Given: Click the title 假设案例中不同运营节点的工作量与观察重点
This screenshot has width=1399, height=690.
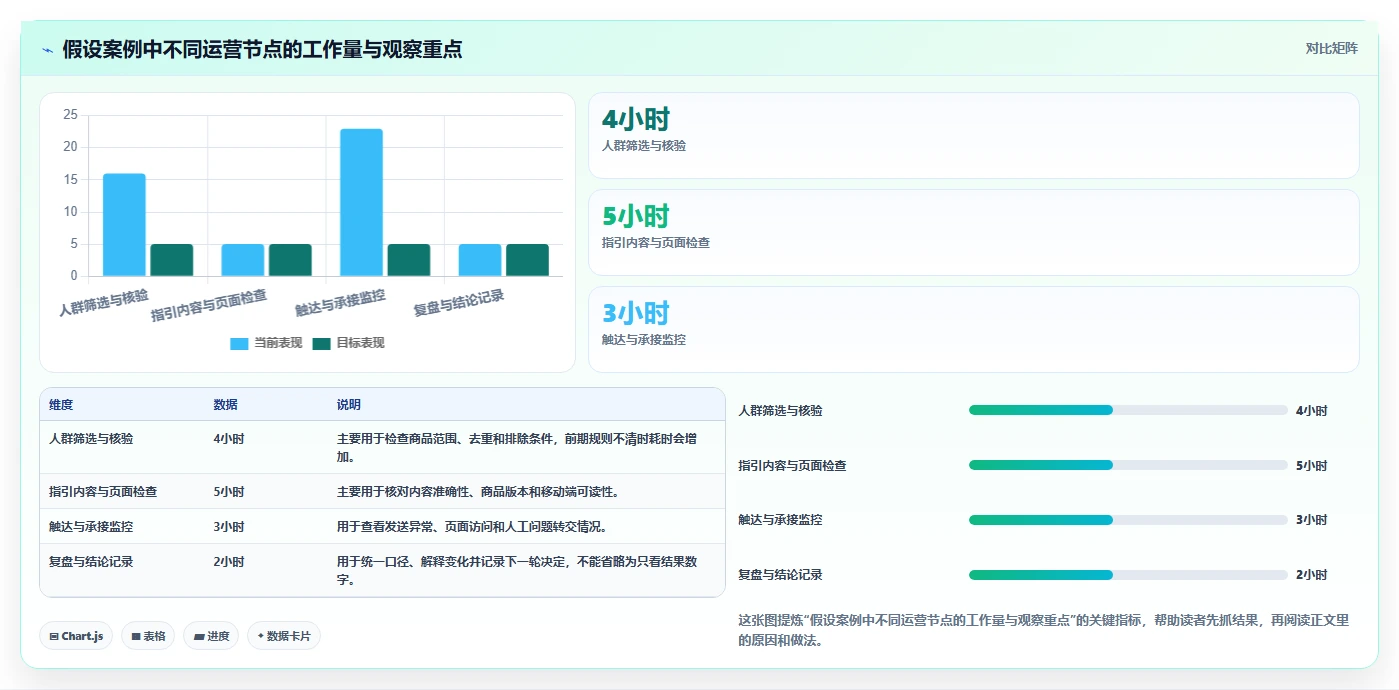Looking at the screenshot, I should (262, 49).
